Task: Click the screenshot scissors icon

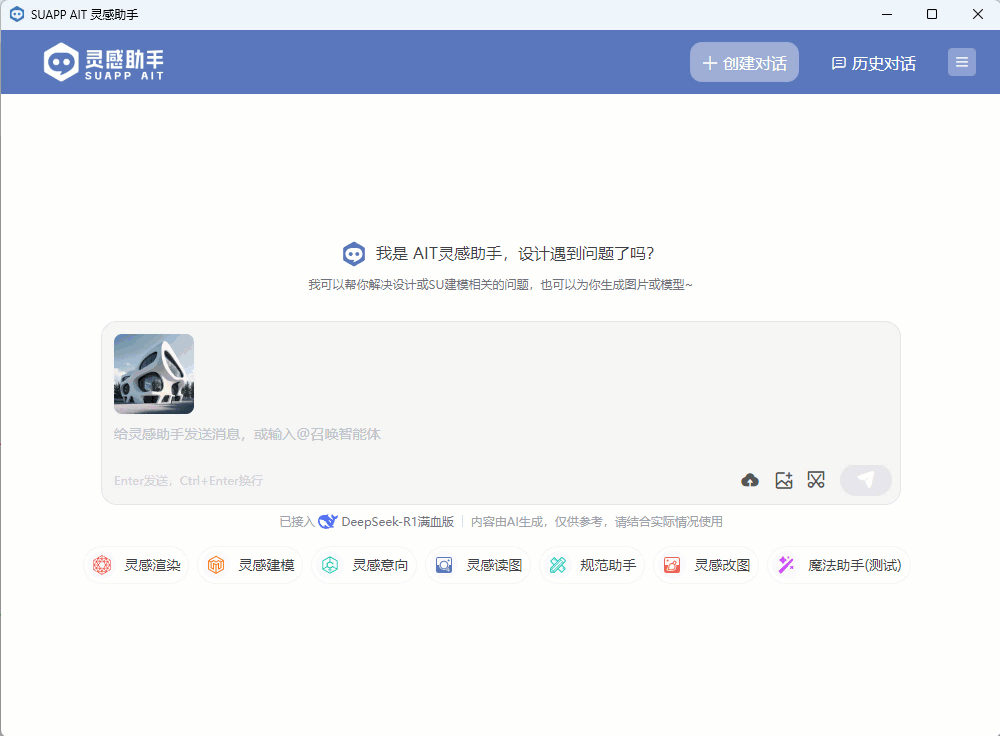Action: [817, 481]
